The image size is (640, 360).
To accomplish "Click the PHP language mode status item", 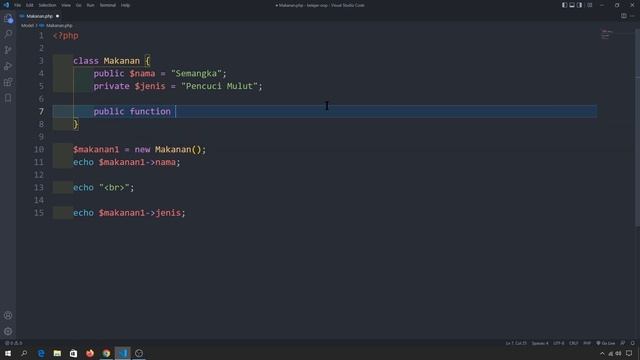I will 587,343.
